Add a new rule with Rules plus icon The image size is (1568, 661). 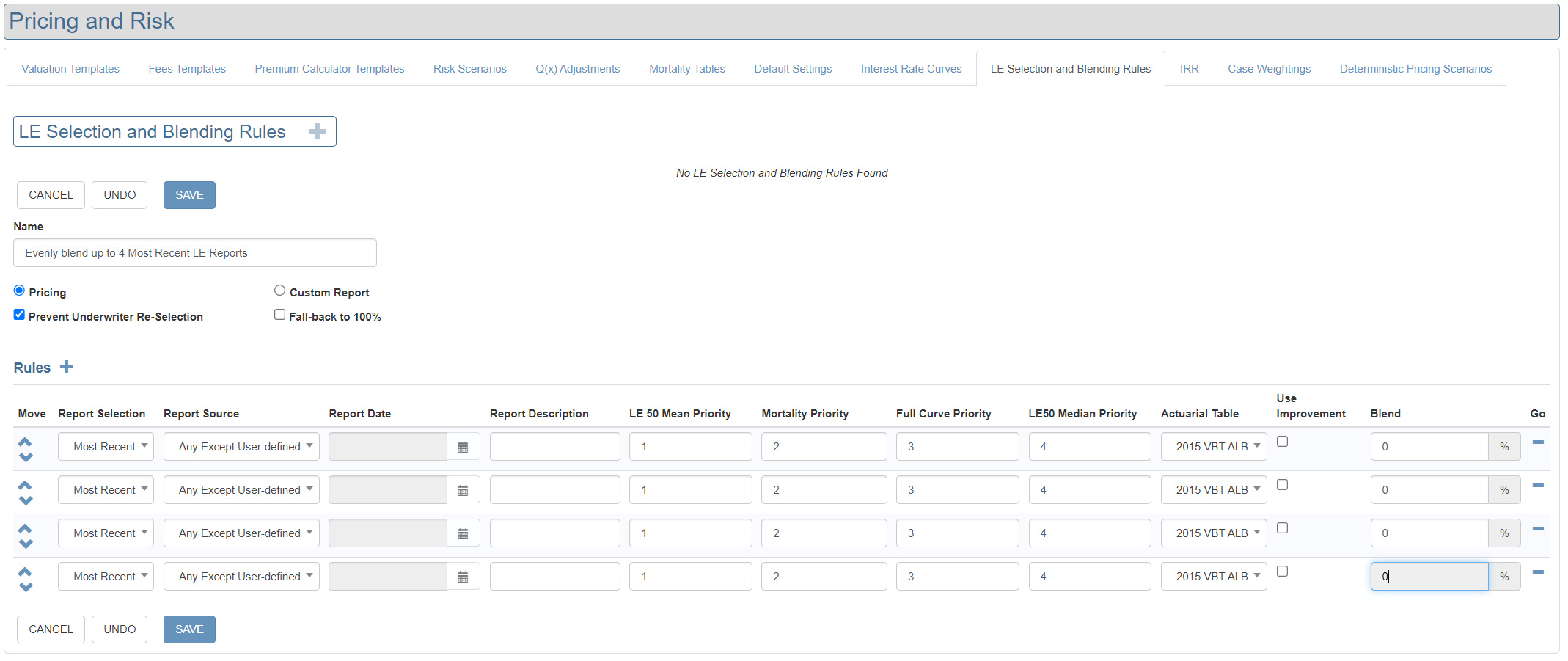(66, 367)
